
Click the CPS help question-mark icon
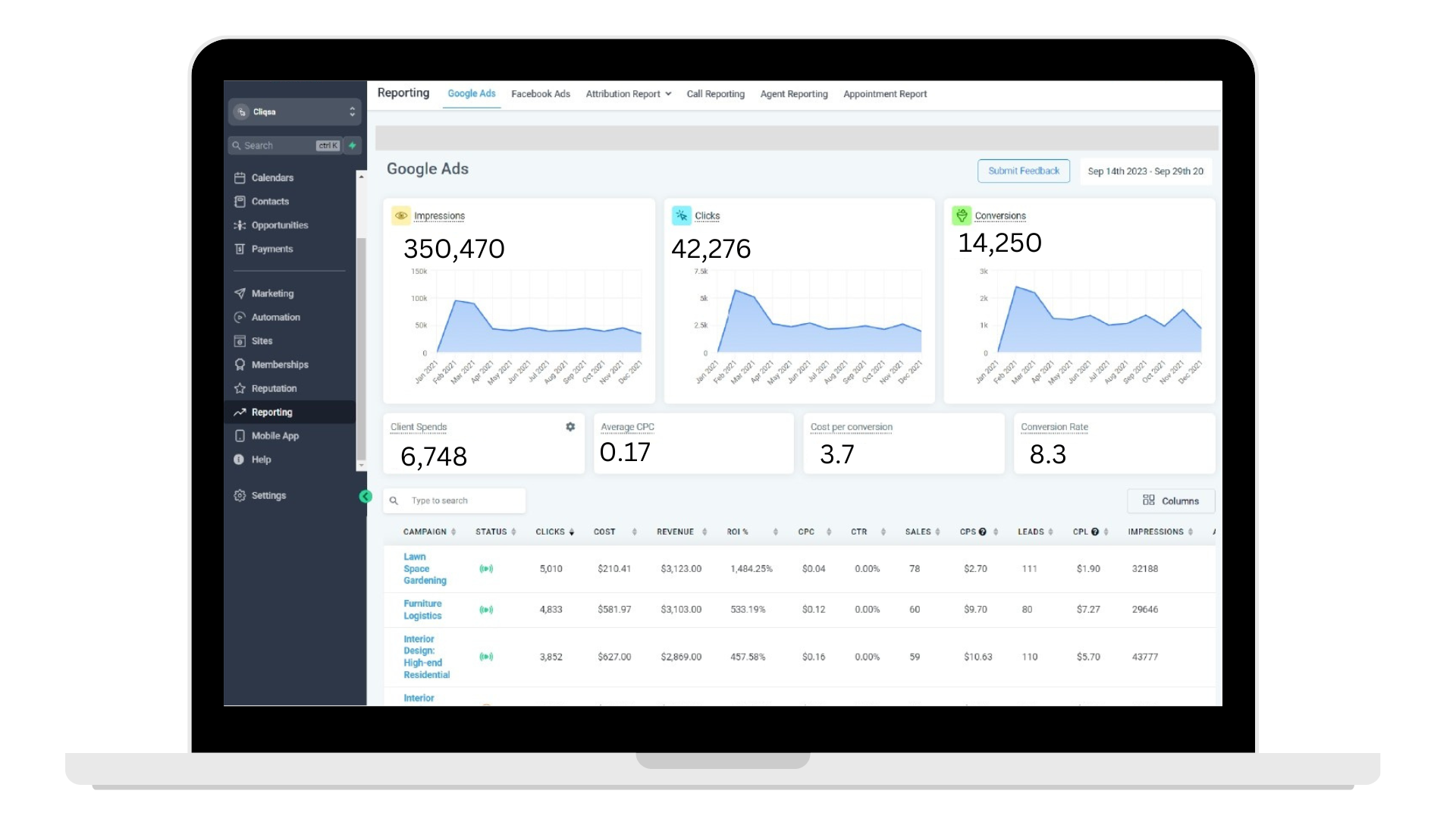(983, 532)
